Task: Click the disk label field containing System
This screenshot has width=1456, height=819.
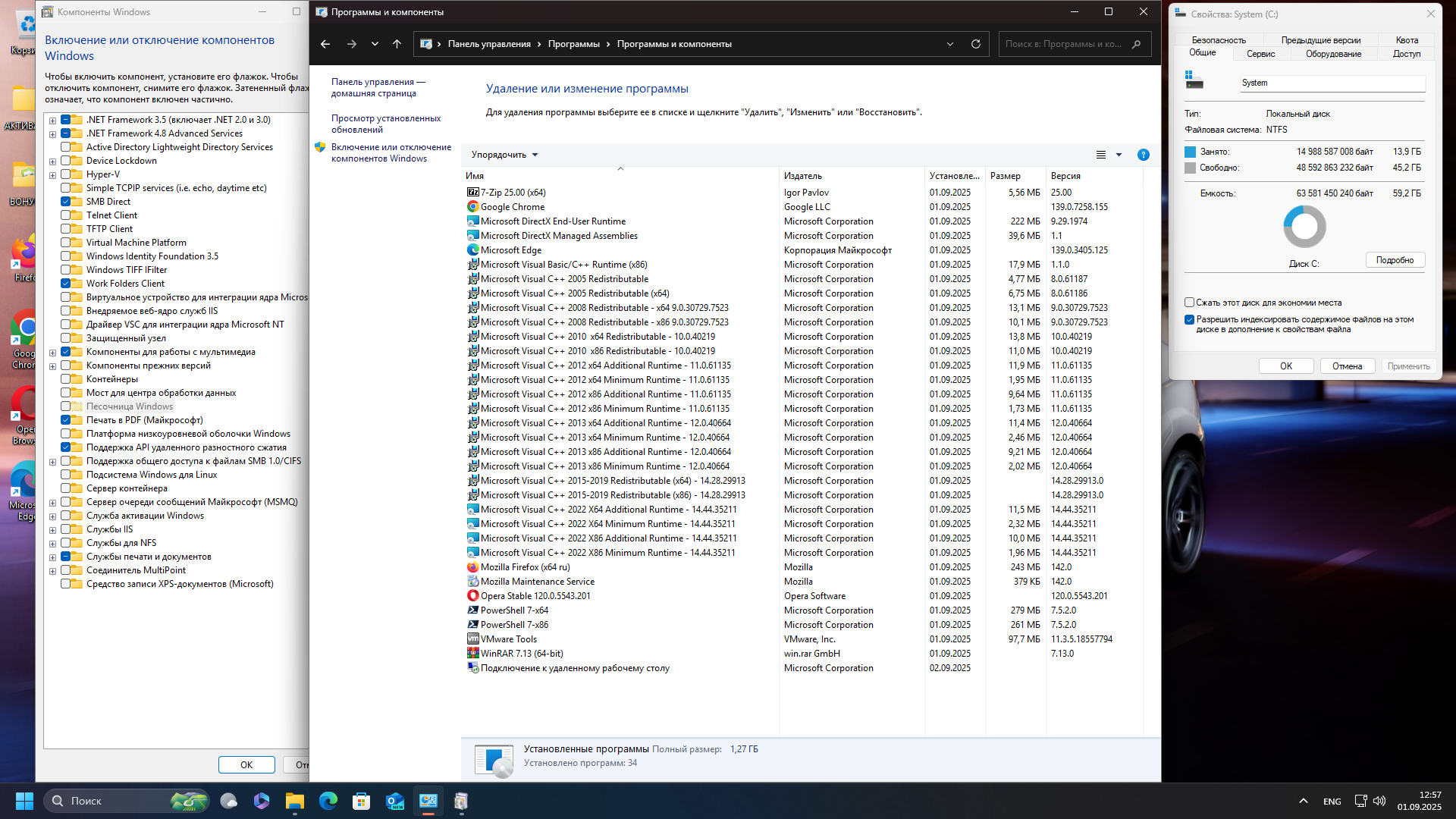Action: coord(1332,83)
